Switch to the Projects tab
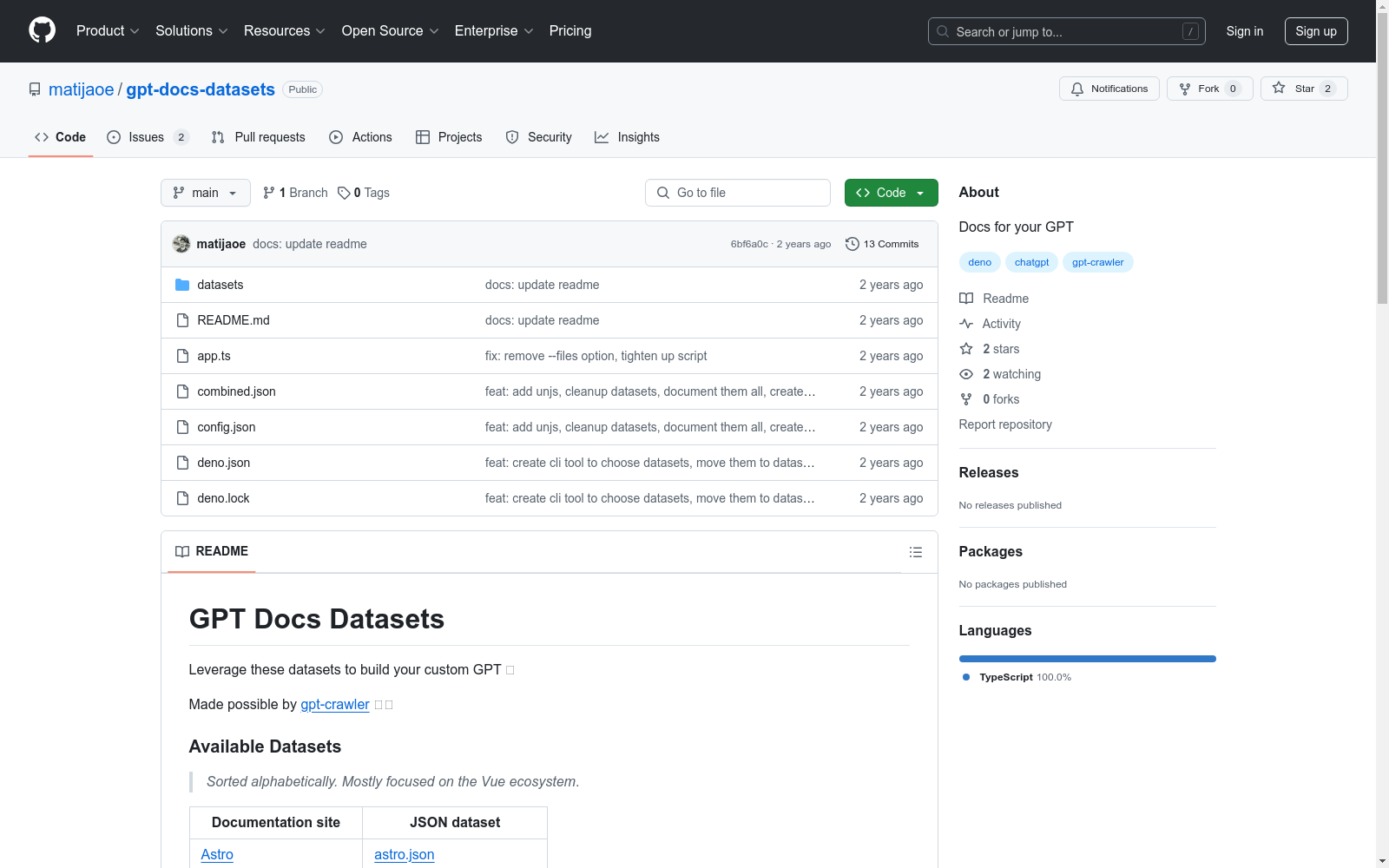Image resolution: width=1389 pixels, height=868 pixels. coord(449,137)
